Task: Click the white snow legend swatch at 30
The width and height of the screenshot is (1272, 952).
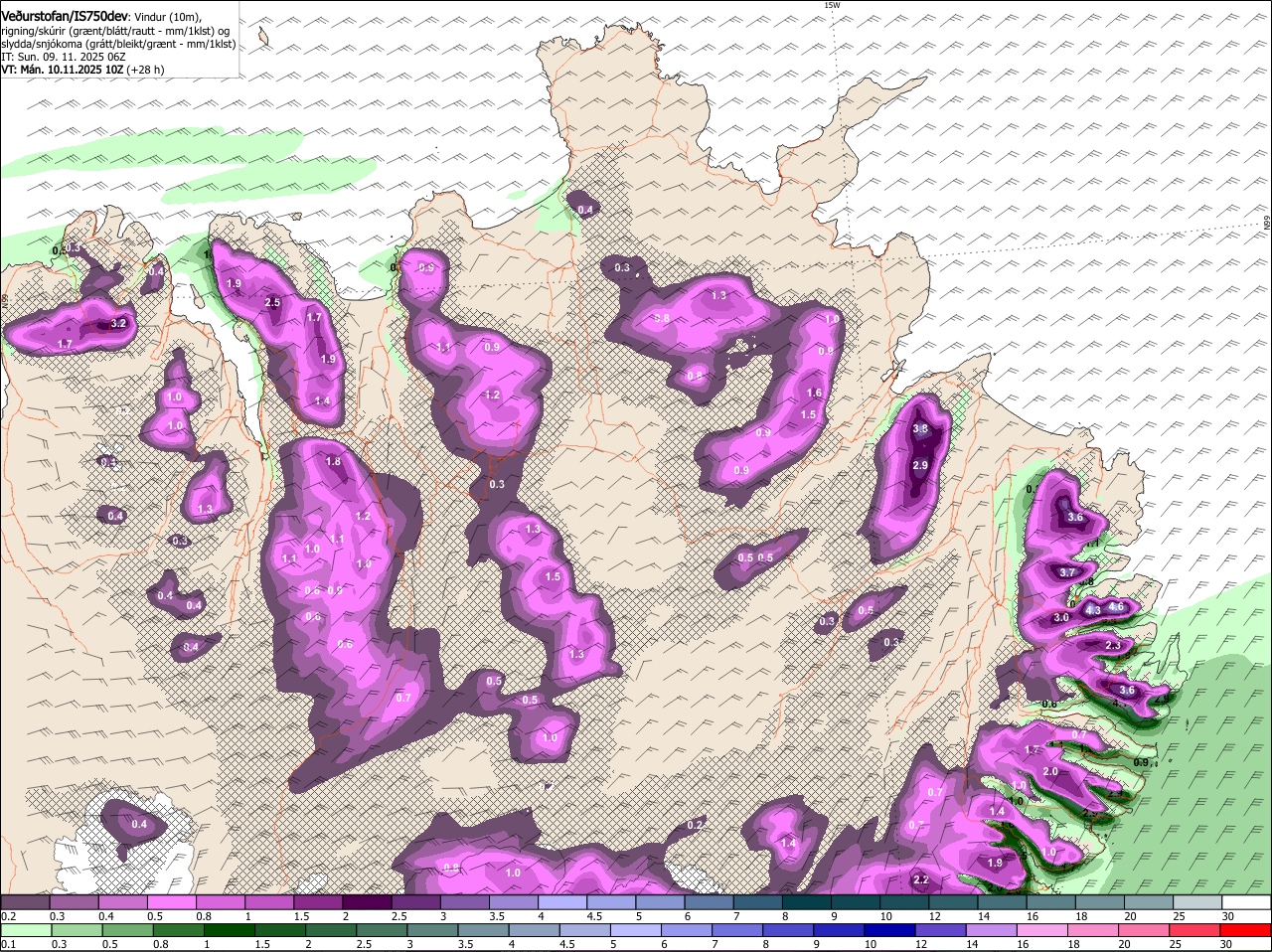Action: click(x=1246, y=902)
